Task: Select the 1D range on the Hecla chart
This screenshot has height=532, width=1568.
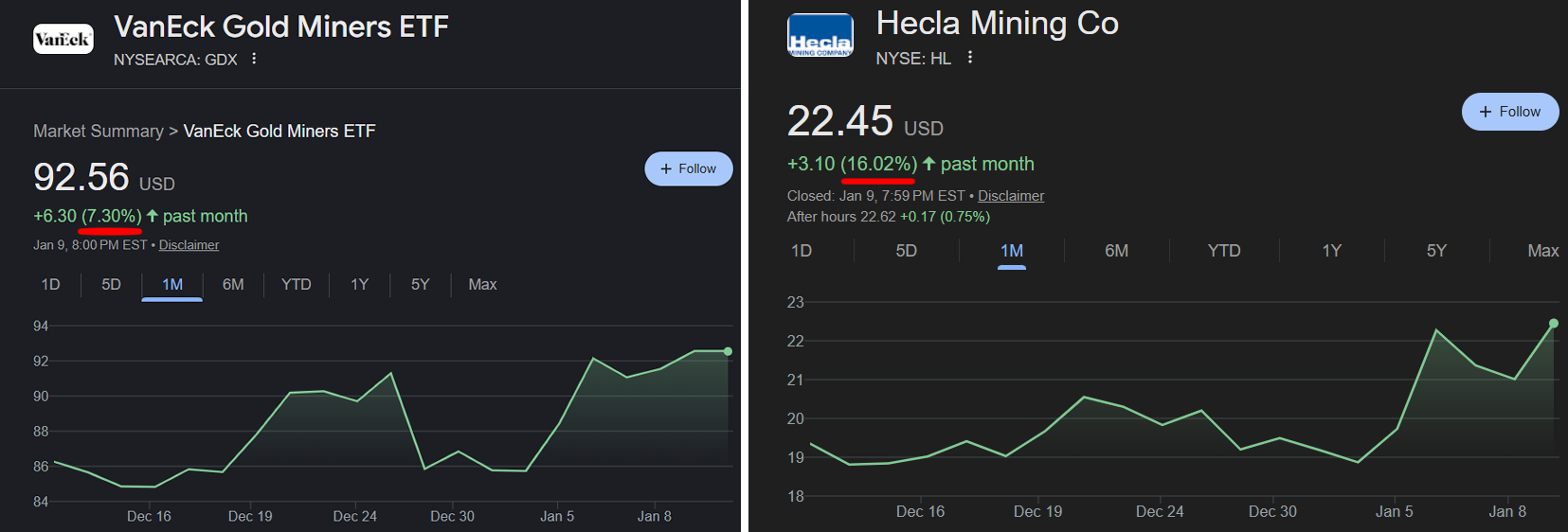Action: click(x=802, y=251)
